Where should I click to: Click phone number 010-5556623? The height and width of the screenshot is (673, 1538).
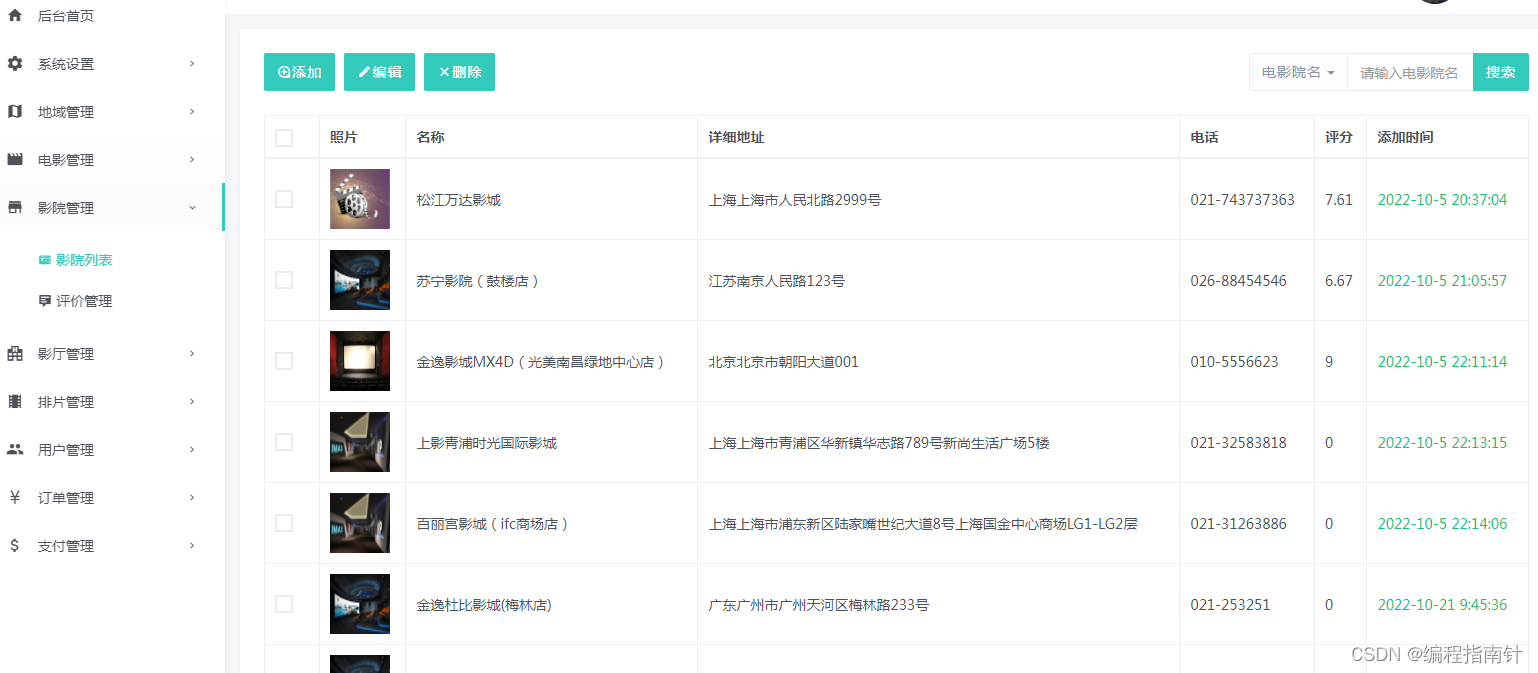coord(1234,362)
